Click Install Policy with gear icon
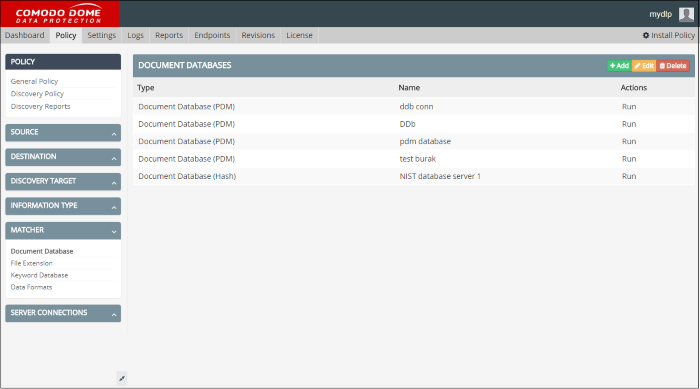 668,35
